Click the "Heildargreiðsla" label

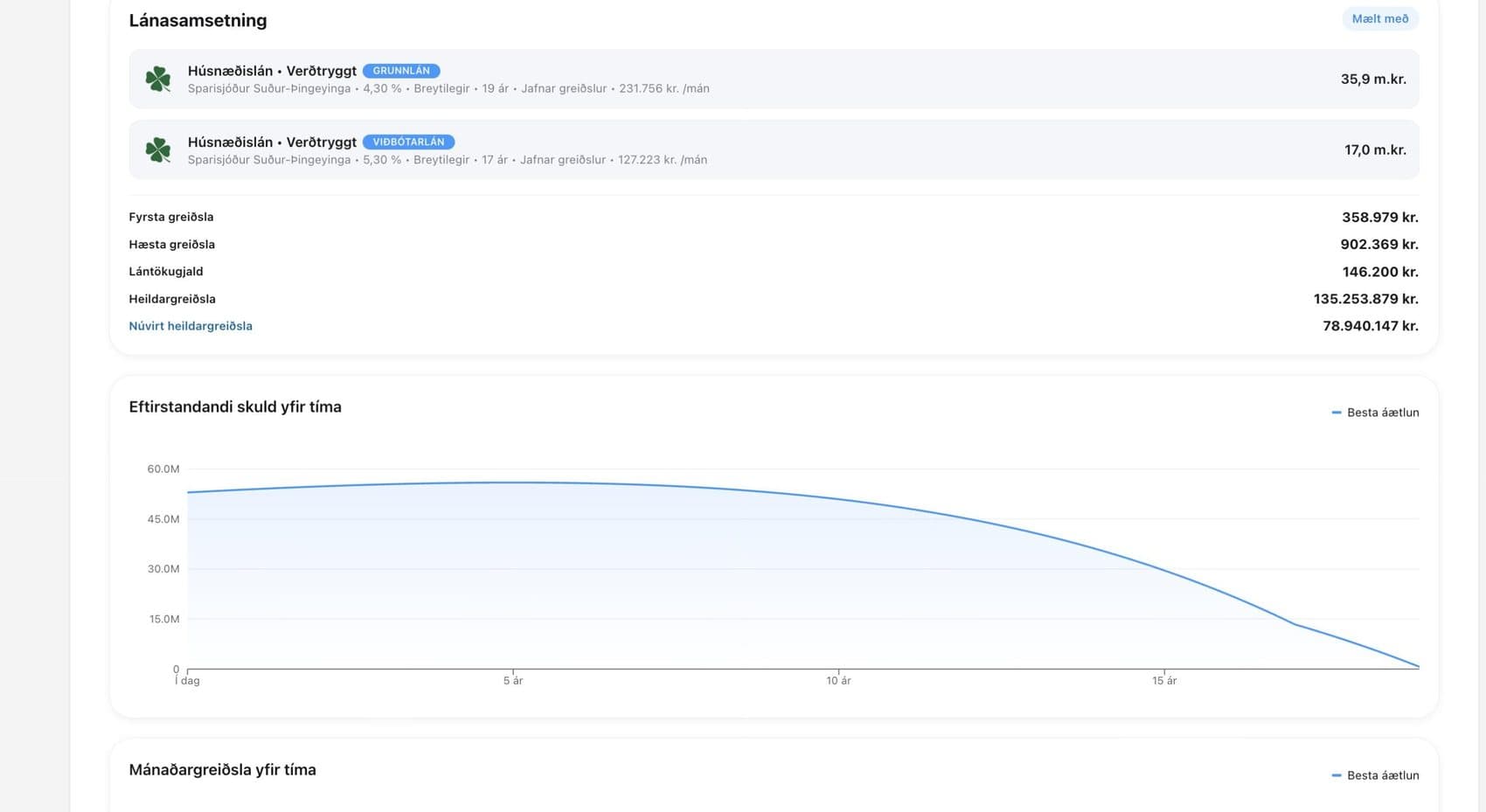coord(172,299)
